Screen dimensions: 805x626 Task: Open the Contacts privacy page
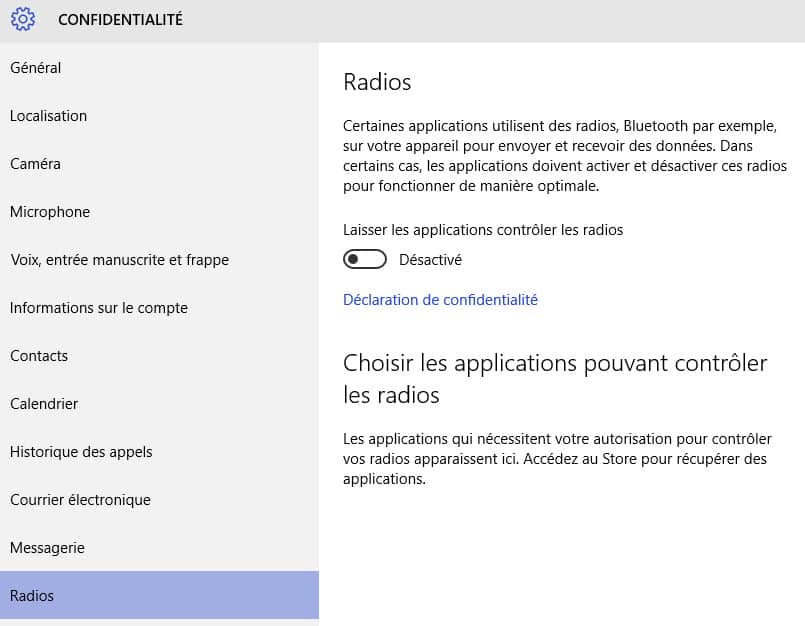159,356
